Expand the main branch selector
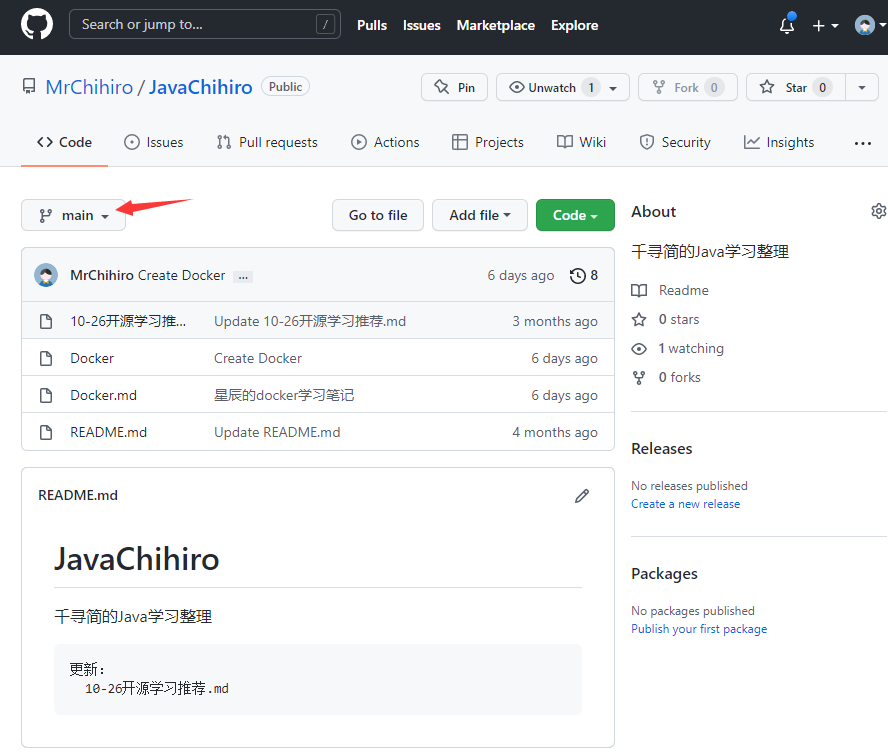This screenshot has width=888, height=753. coord(74,215)
